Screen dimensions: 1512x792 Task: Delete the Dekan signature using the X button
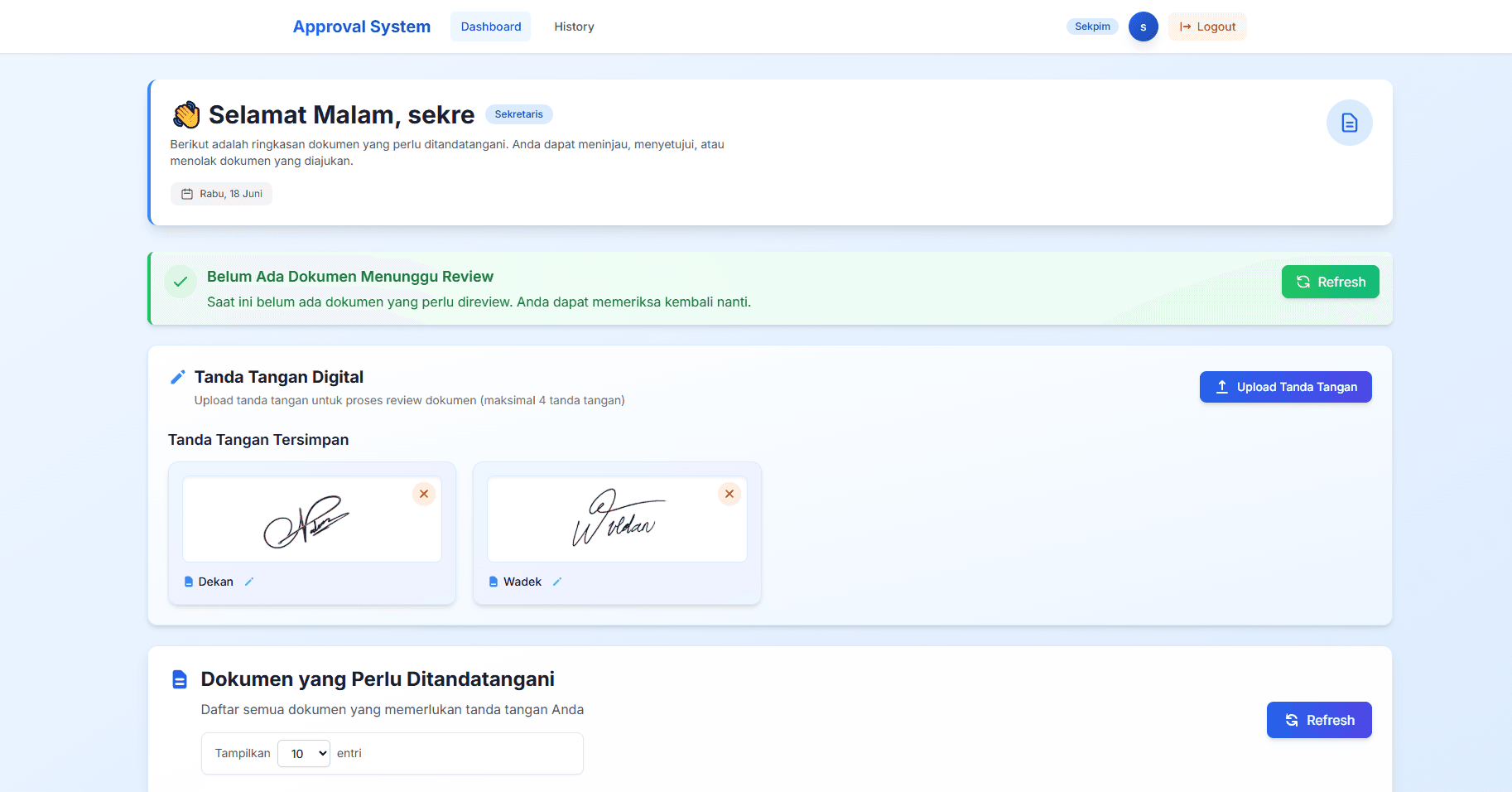point(424,494)
